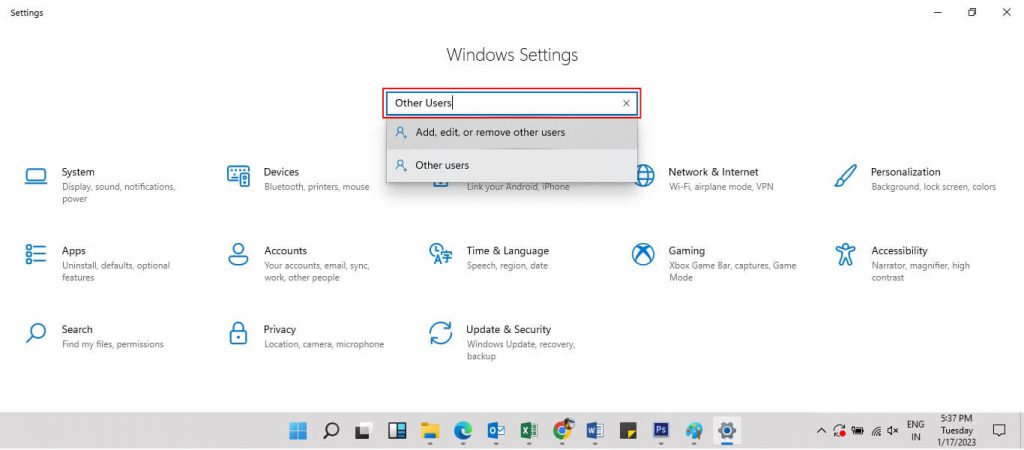Click the Update & Security title
Viewport: 1024px width, 450px height.
[509, 330]
